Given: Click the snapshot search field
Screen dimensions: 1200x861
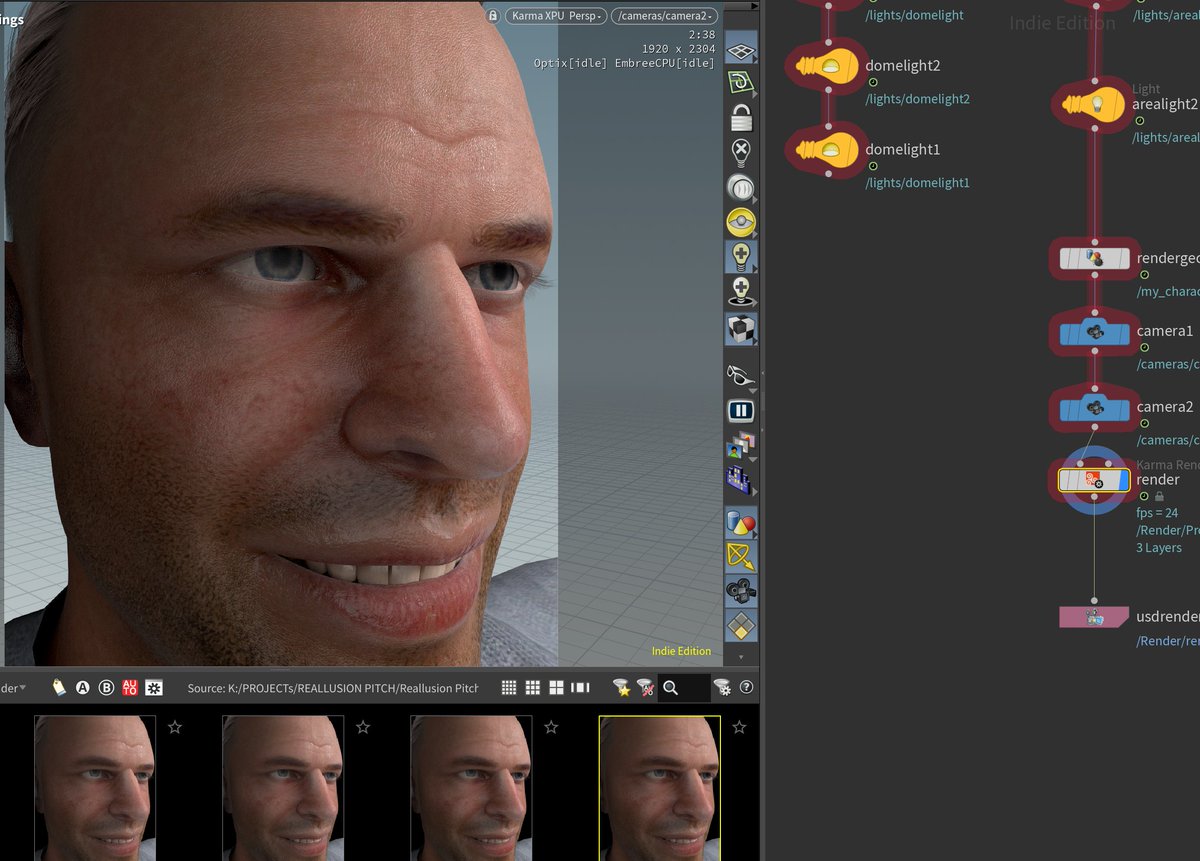Looking at the screenshot, I should (x=685, y=688).
